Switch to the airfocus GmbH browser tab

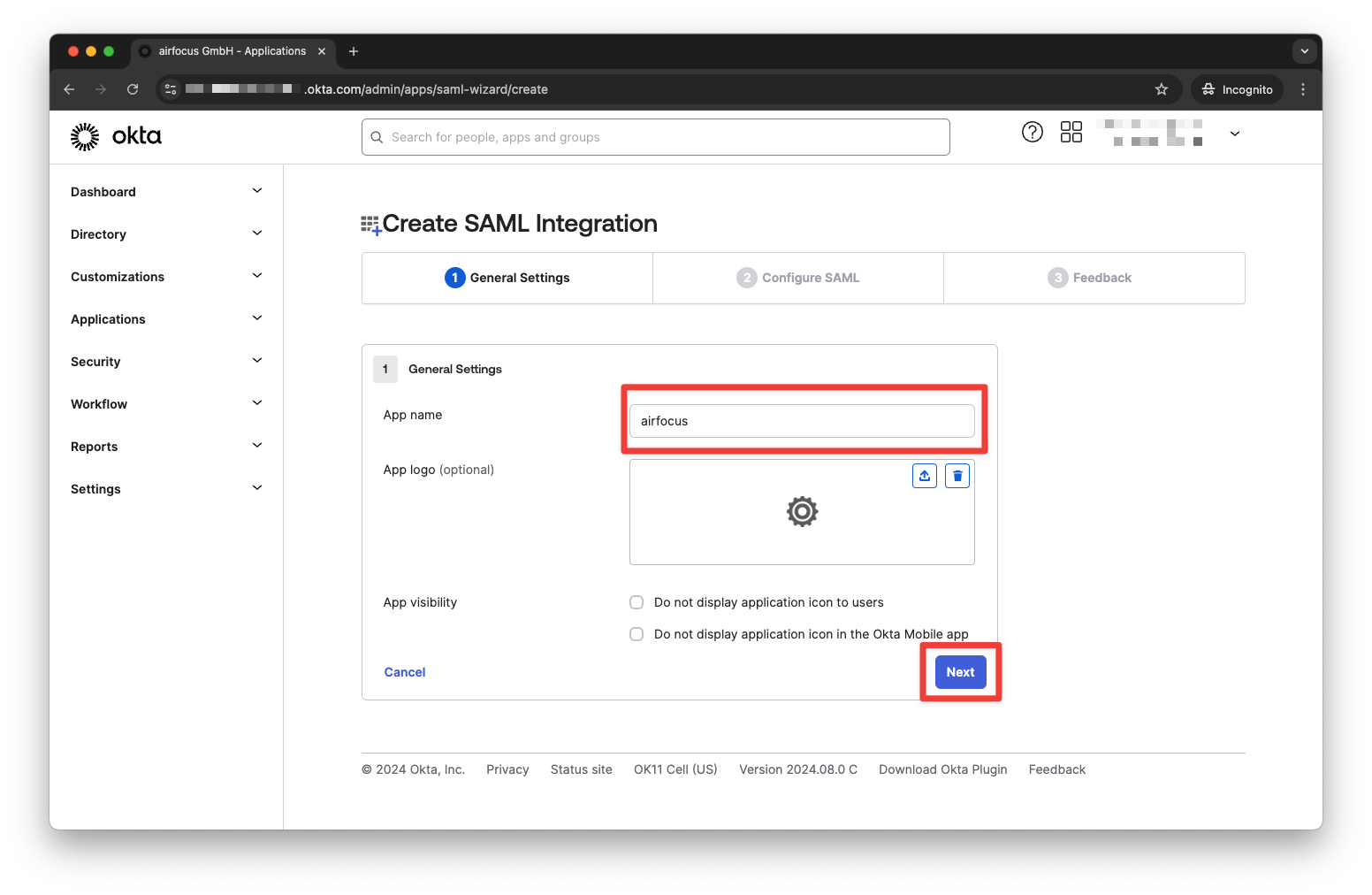click(x=232, y=51)
